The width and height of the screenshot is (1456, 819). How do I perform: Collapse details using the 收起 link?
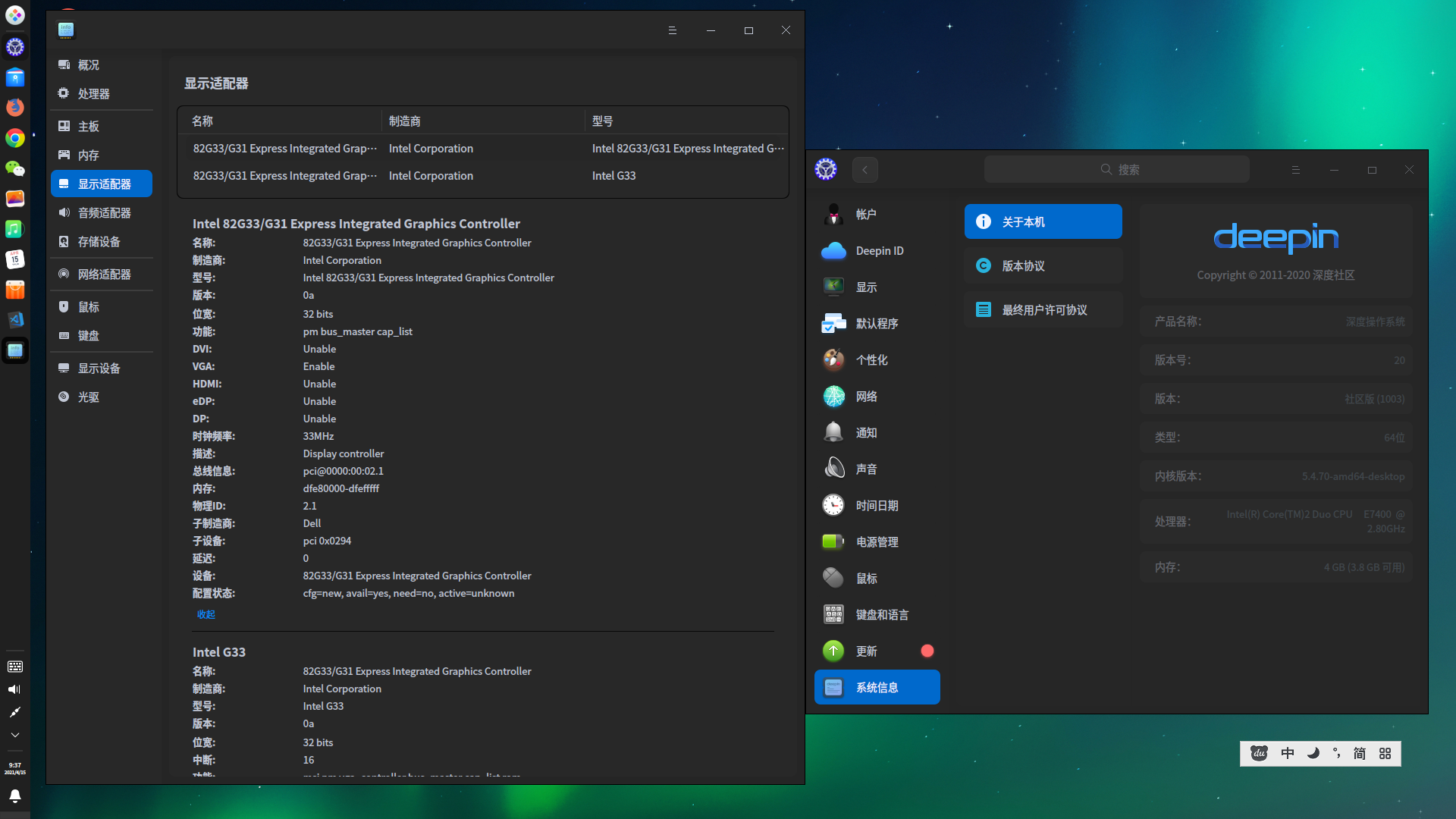pos(206,614)
